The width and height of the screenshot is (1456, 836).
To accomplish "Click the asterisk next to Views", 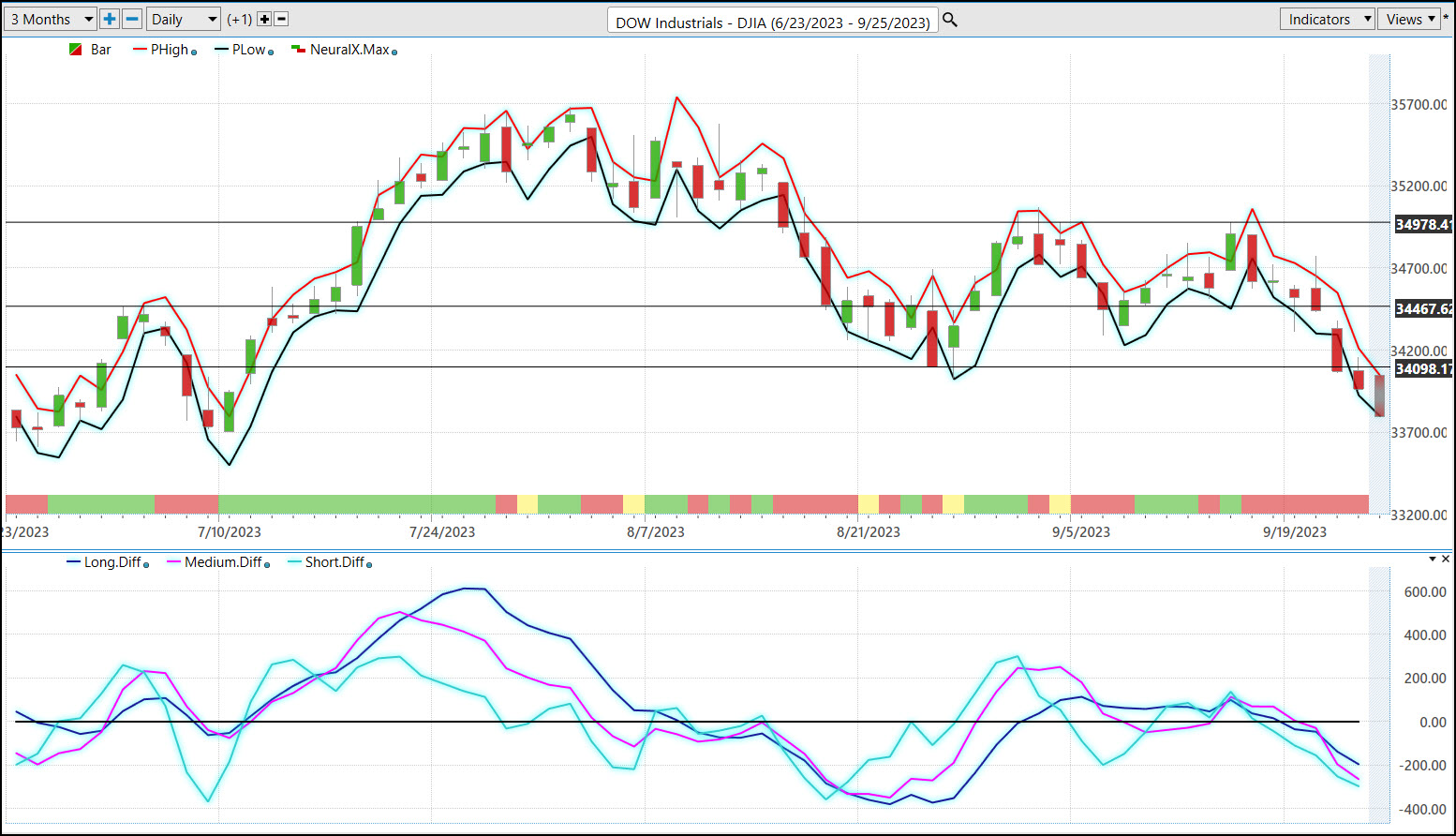I will (x=1447, y=19).
